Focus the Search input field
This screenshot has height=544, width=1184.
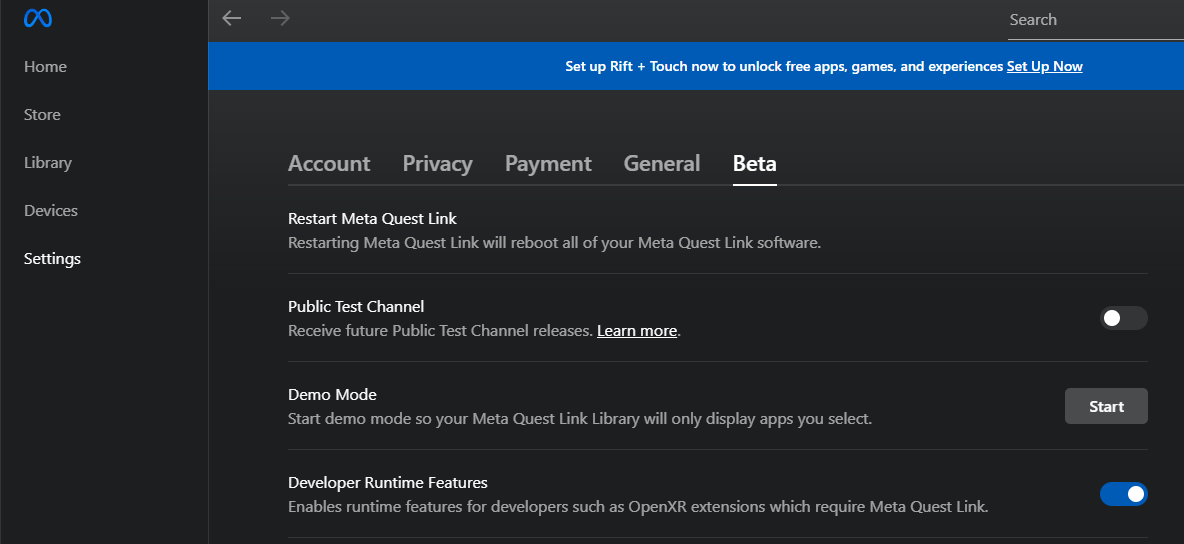pyautogui.click(x=1094, y=20)
